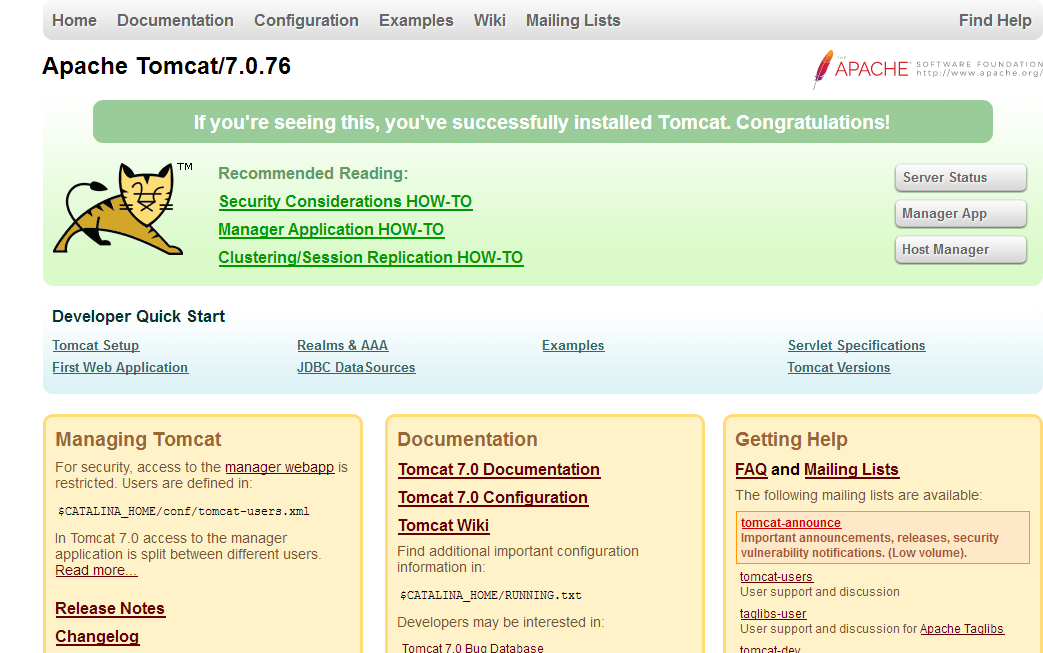Screen dimensions: 1043x653
Task: Open the Examples link under Developer Quick Start
Action: 573,346
